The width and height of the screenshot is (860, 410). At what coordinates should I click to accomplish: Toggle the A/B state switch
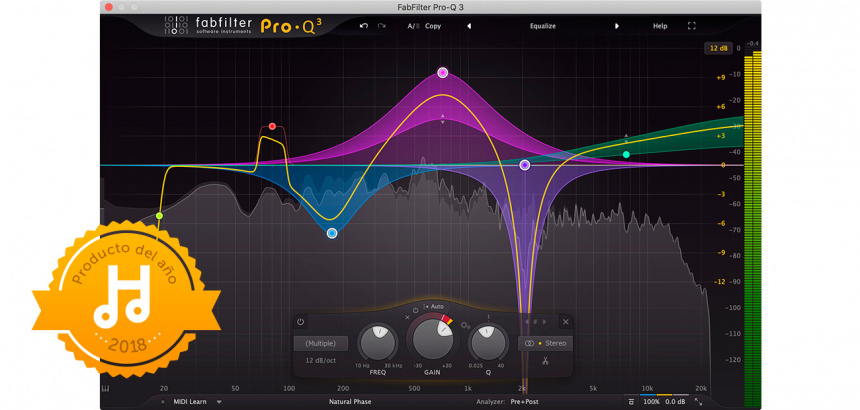tap(412, 26)
